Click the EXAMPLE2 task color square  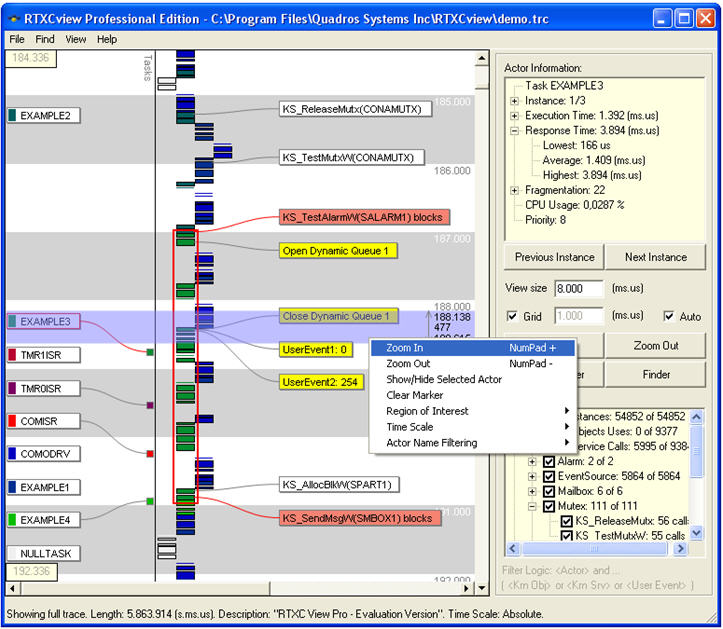12,115
